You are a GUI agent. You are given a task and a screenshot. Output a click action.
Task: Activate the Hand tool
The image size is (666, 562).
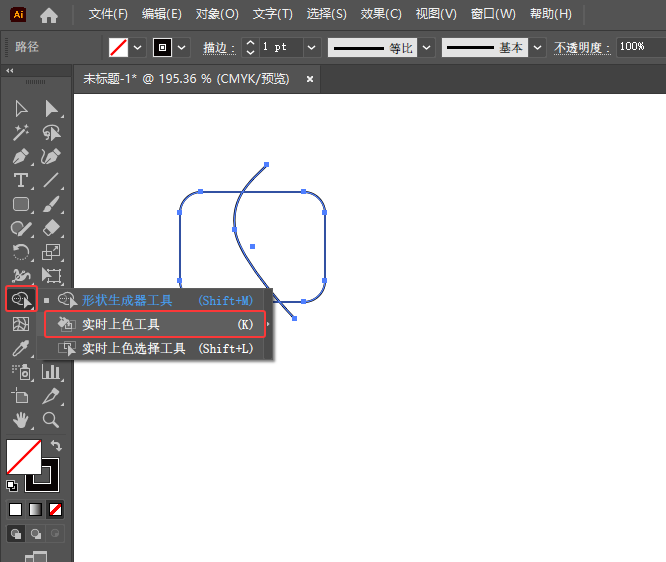(21, 420)
